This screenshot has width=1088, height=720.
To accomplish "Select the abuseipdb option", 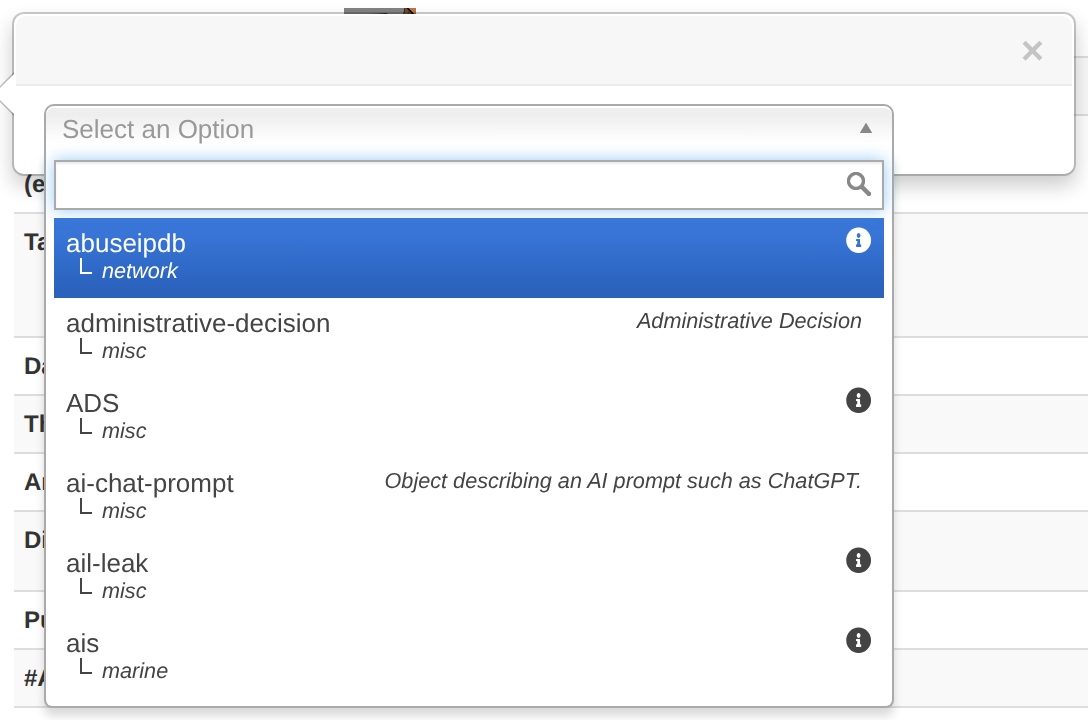I will (468, 258).
